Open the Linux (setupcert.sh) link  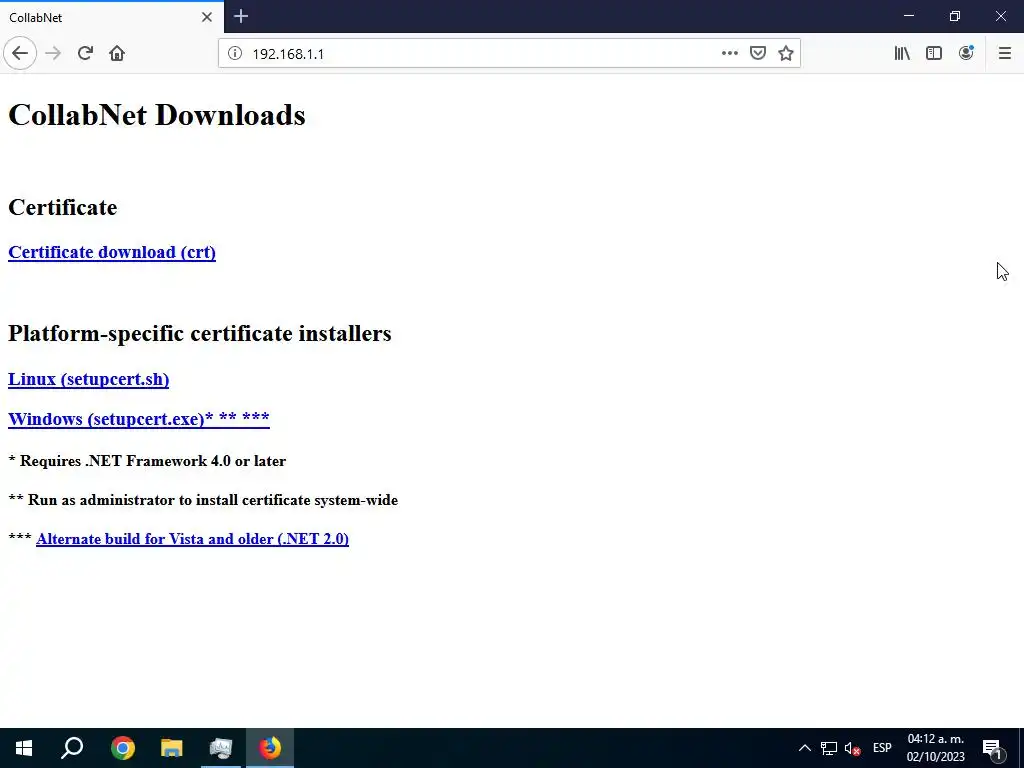88,379
